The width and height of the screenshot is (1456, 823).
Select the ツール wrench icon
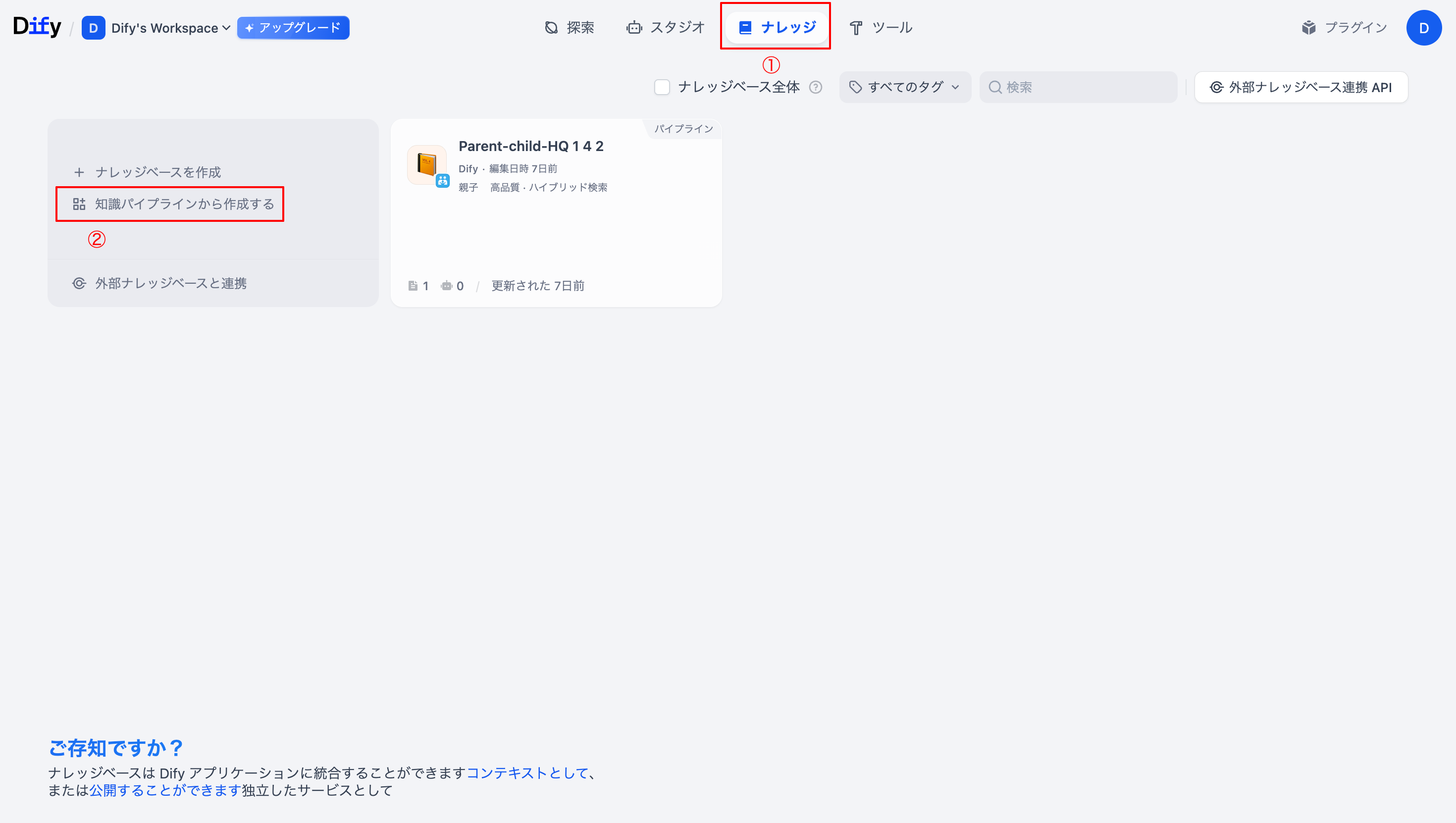coord(856,27)
